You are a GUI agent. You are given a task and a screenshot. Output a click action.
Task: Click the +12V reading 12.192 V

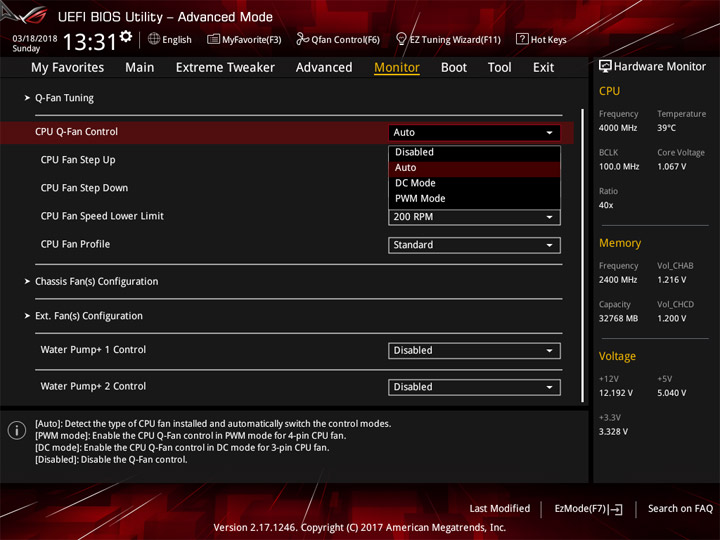pyautogui.click(x=615, y=394)
